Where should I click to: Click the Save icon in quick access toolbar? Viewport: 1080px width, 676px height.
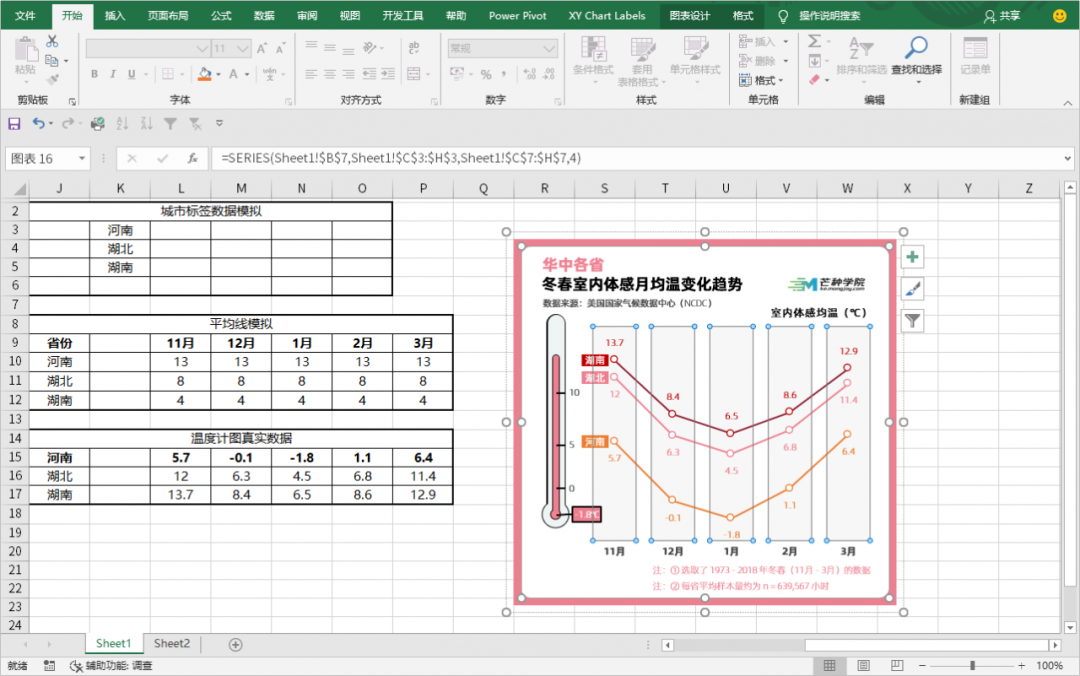(x=14, y=124)
